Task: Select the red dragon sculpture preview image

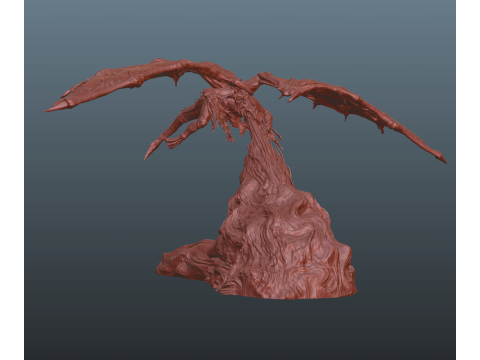Action: [x=240, y=180]
